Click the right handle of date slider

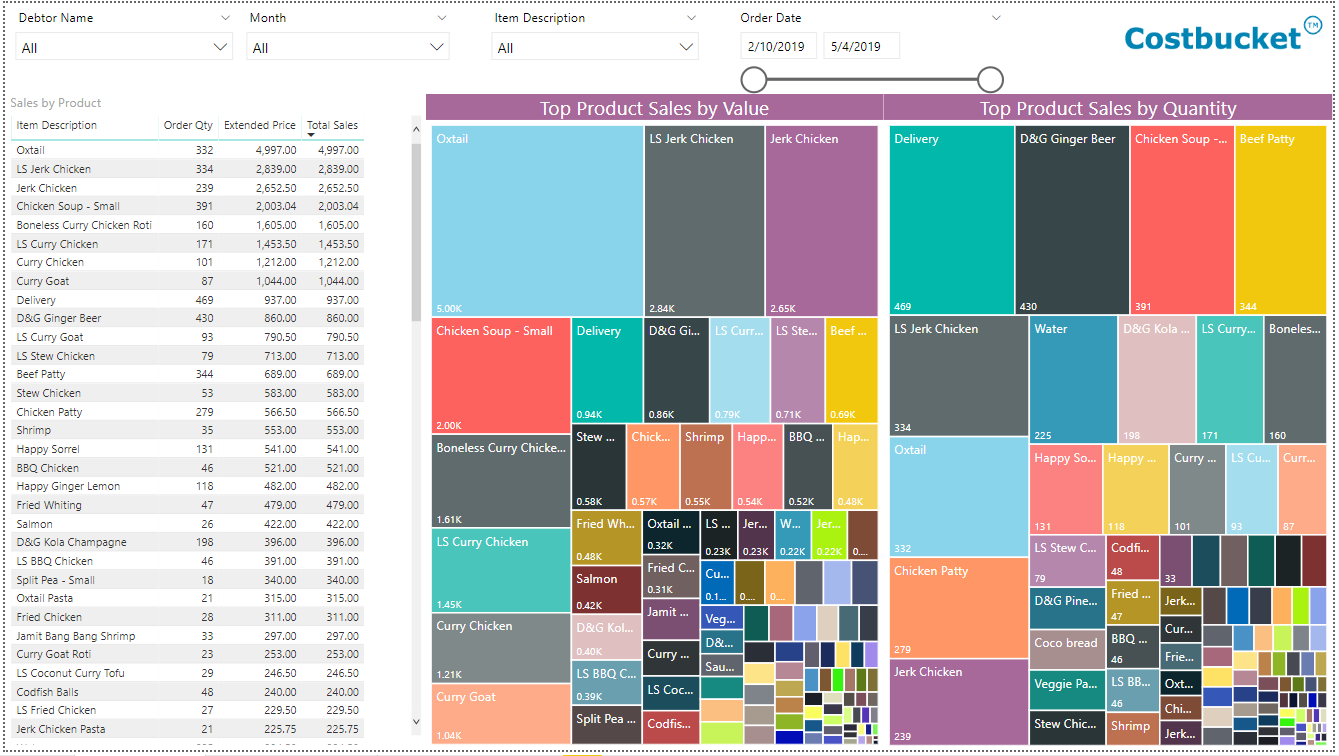990,80
